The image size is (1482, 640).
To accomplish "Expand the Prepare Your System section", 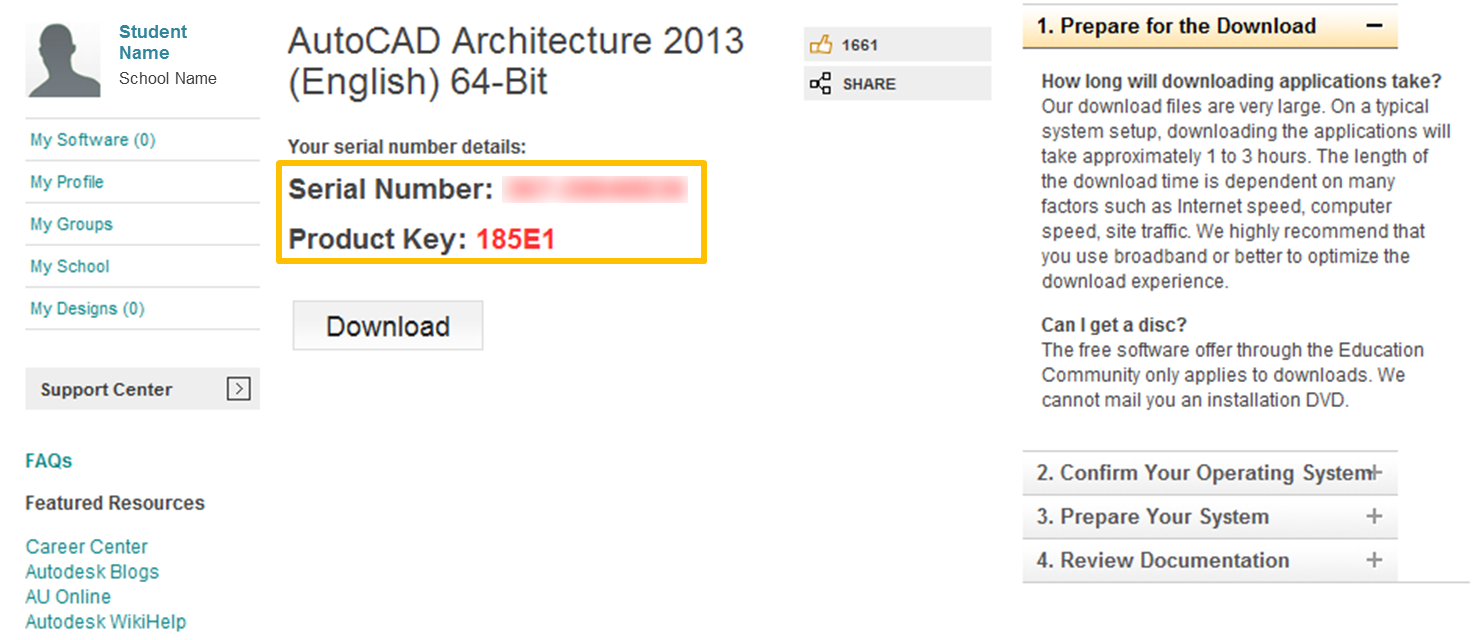I will pos(1375,517).
